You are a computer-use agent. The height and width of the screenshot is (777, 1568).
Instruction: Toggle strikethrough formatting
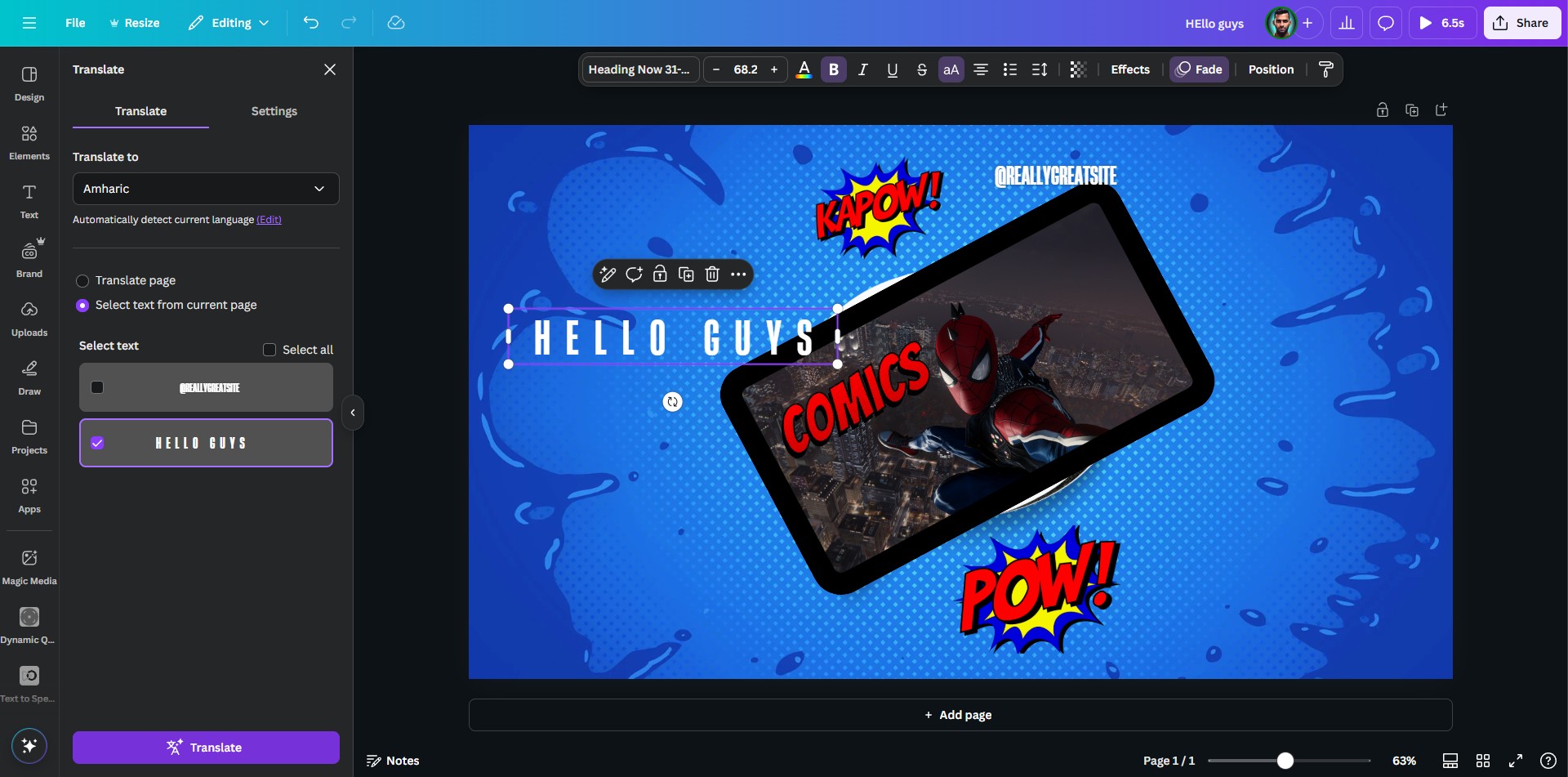pos(921,69)
